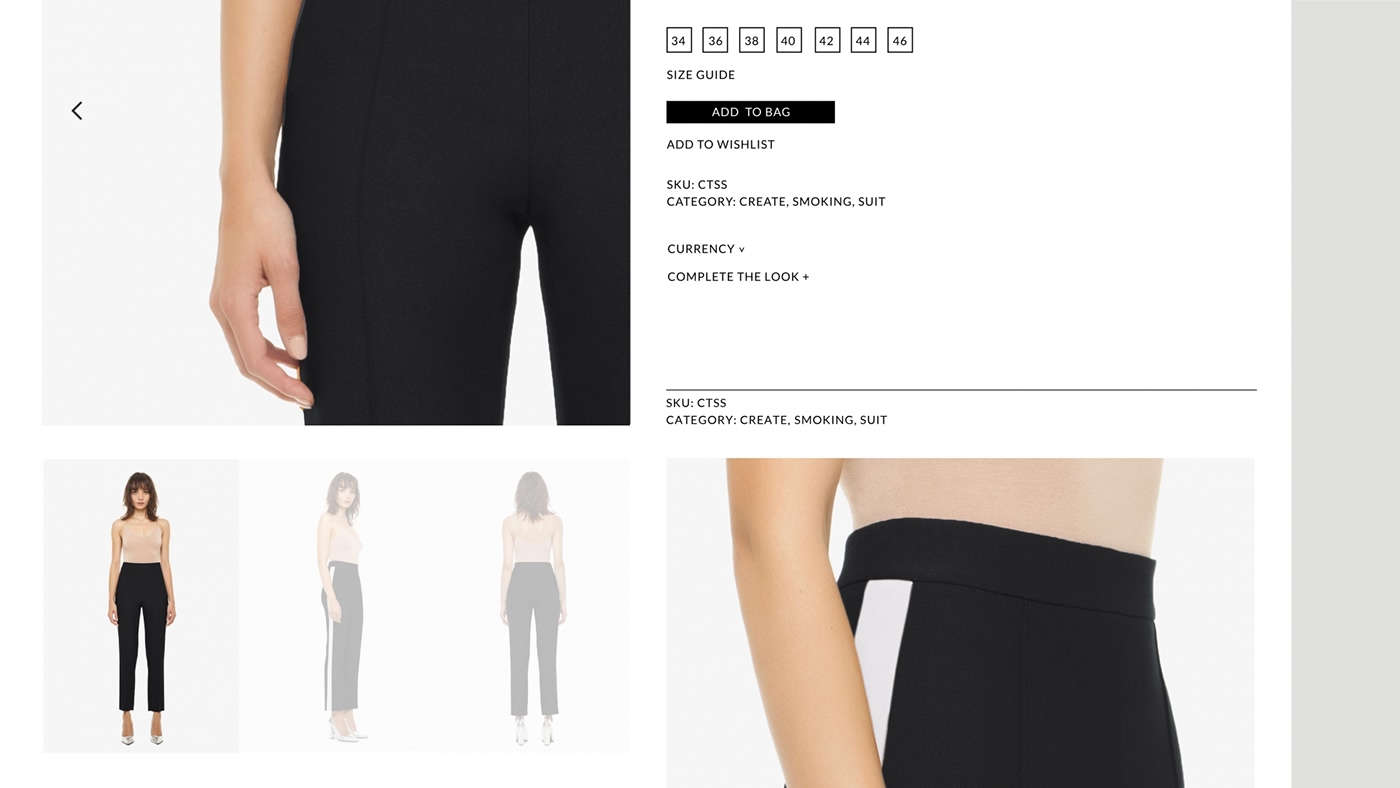Expand Complete the Look section

tap(738, 277)
